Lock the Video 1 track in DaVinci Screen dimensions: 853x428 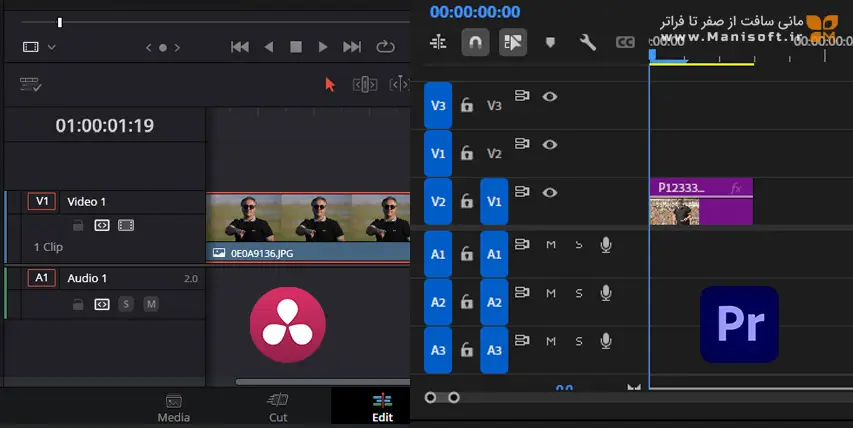78,225
